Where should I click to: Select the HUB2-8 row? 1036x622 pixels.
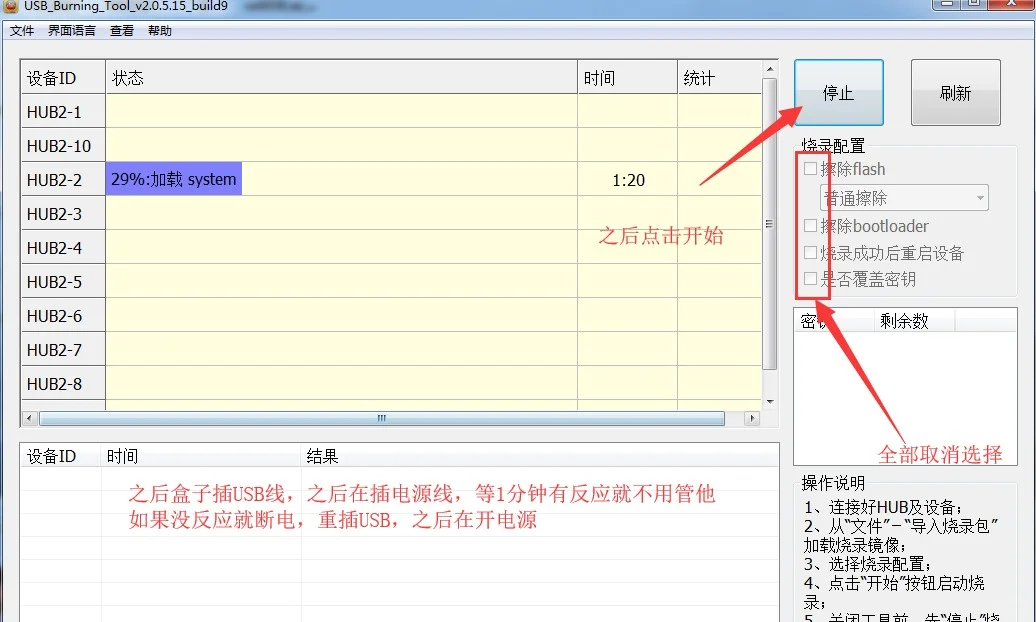(391, 384)
